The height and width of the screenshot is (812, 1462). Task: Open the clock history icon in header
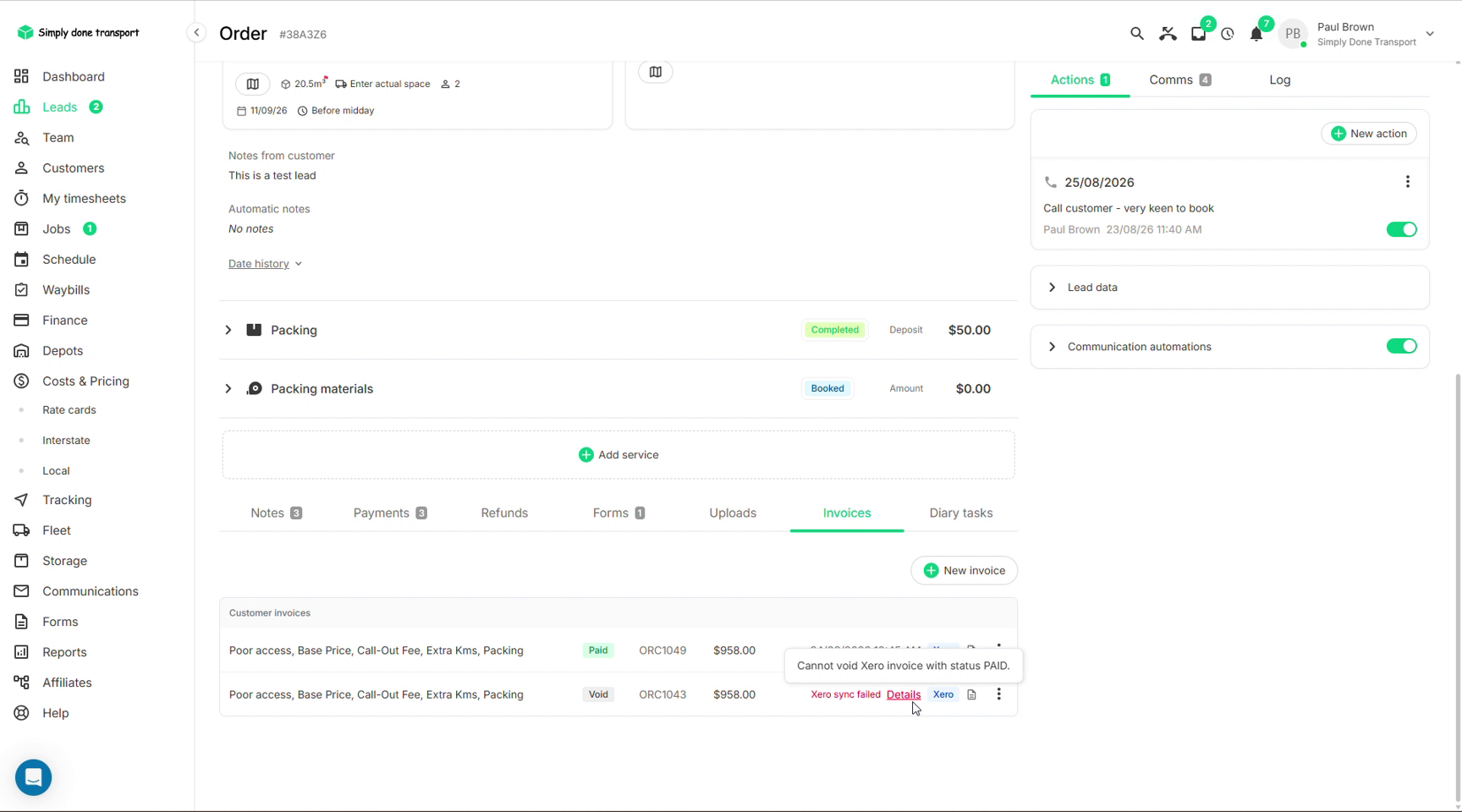1228,34
